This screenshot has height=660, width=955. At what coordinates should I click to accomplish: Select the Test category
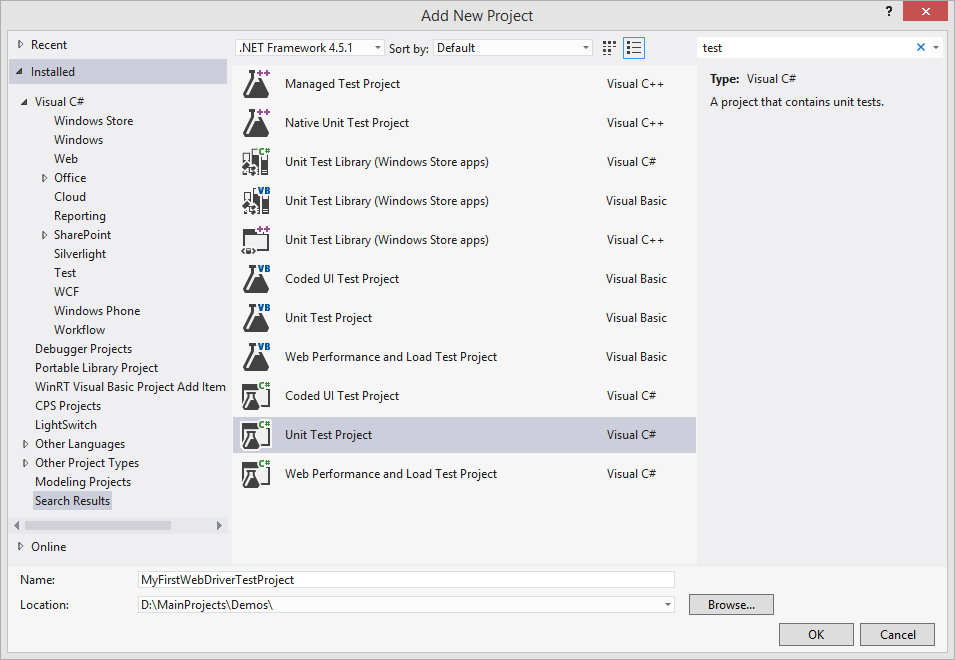(x=65, y=273)
